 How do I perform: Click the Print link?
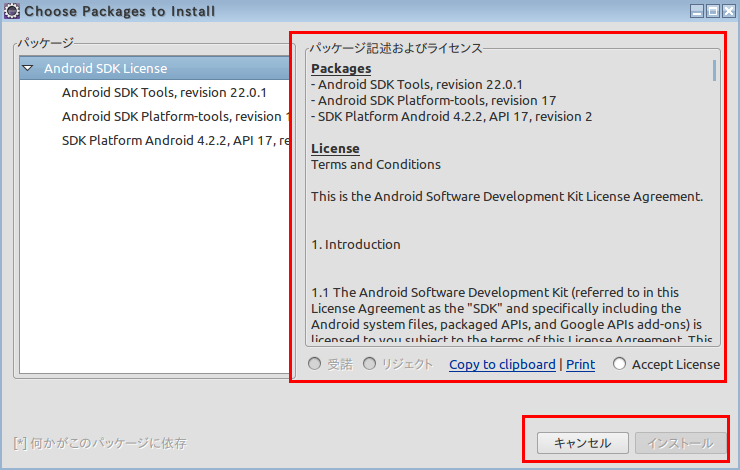pyautogui.click(x=580, y=364)
